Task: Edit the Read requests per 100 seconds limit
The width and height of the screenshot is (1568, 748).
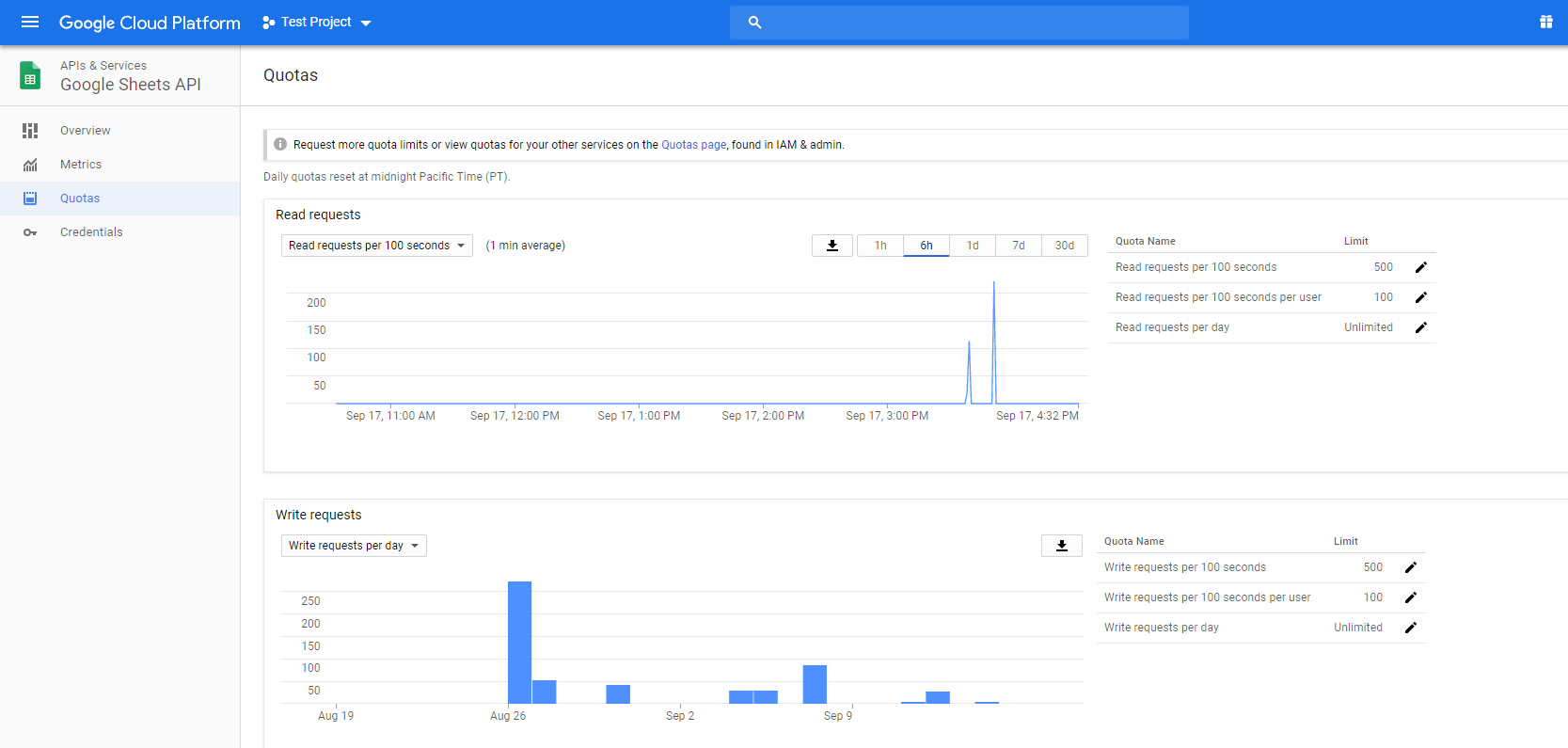Action: [x=1420, y=267]
